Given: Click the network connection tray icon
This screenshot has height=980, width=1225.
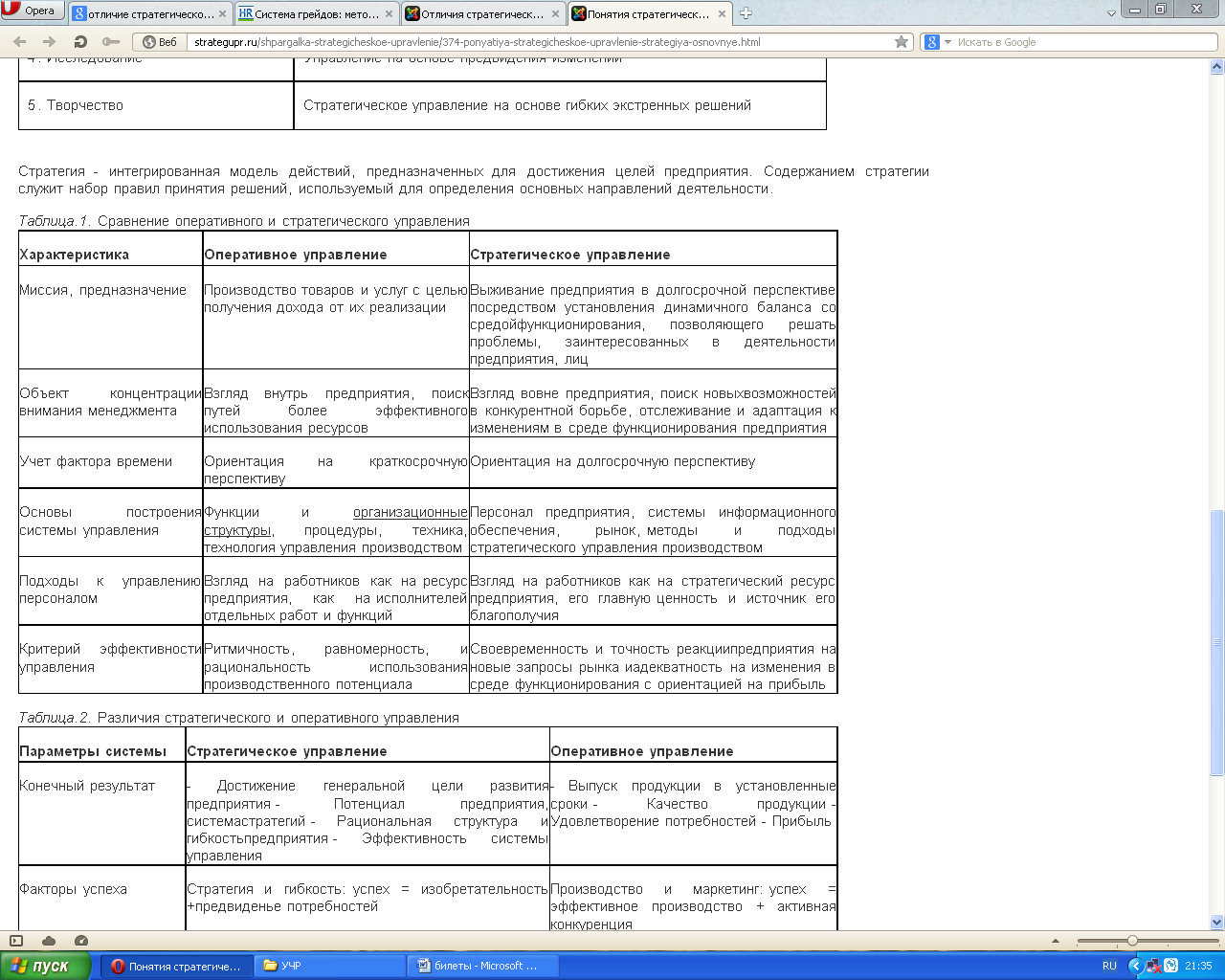Looking at the screenshot, I should tap(1154, 966).
